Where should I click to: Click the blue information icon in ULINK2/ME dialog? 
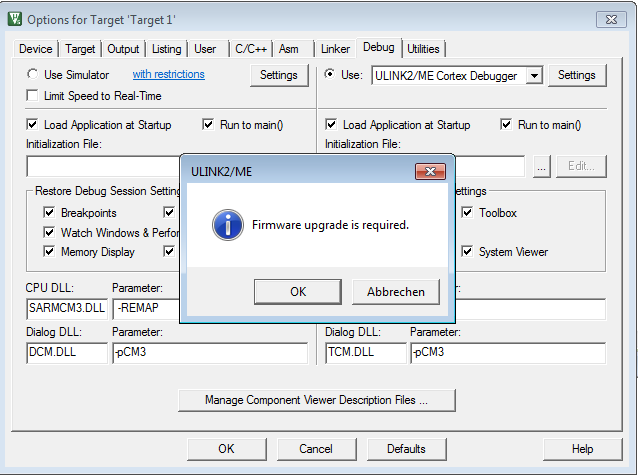227,225
